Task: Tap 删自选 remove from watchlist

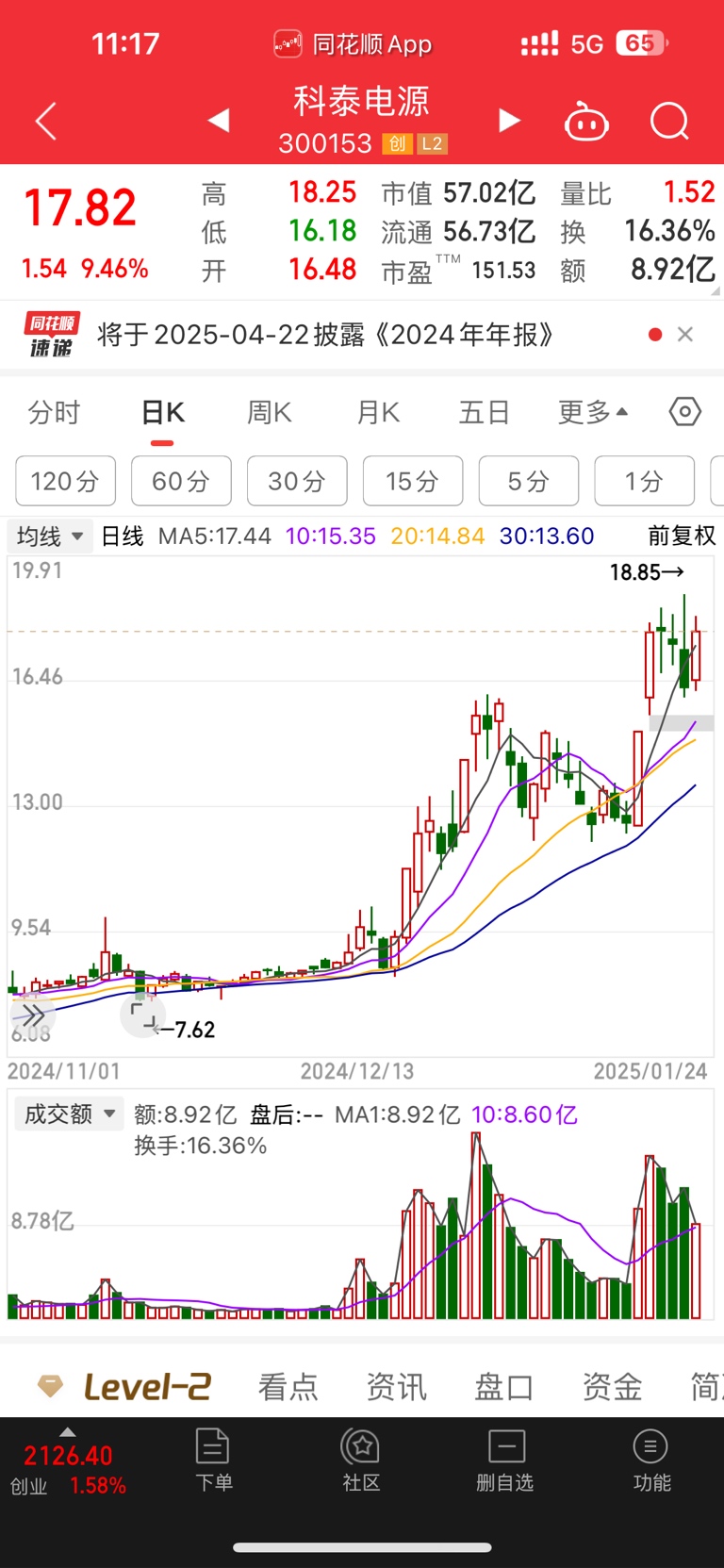Action: (x=505, y=1460)
